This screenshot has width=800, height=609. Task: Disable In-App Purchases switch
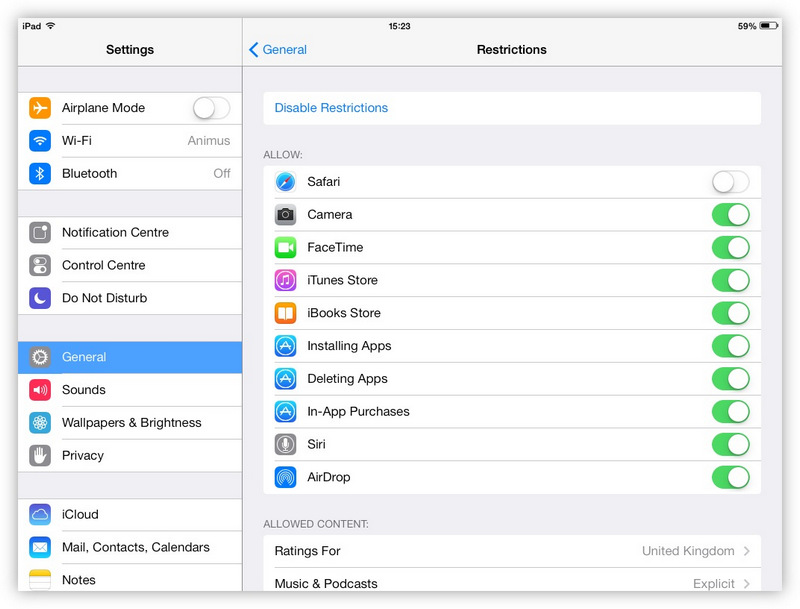click(x=731, y=412)
